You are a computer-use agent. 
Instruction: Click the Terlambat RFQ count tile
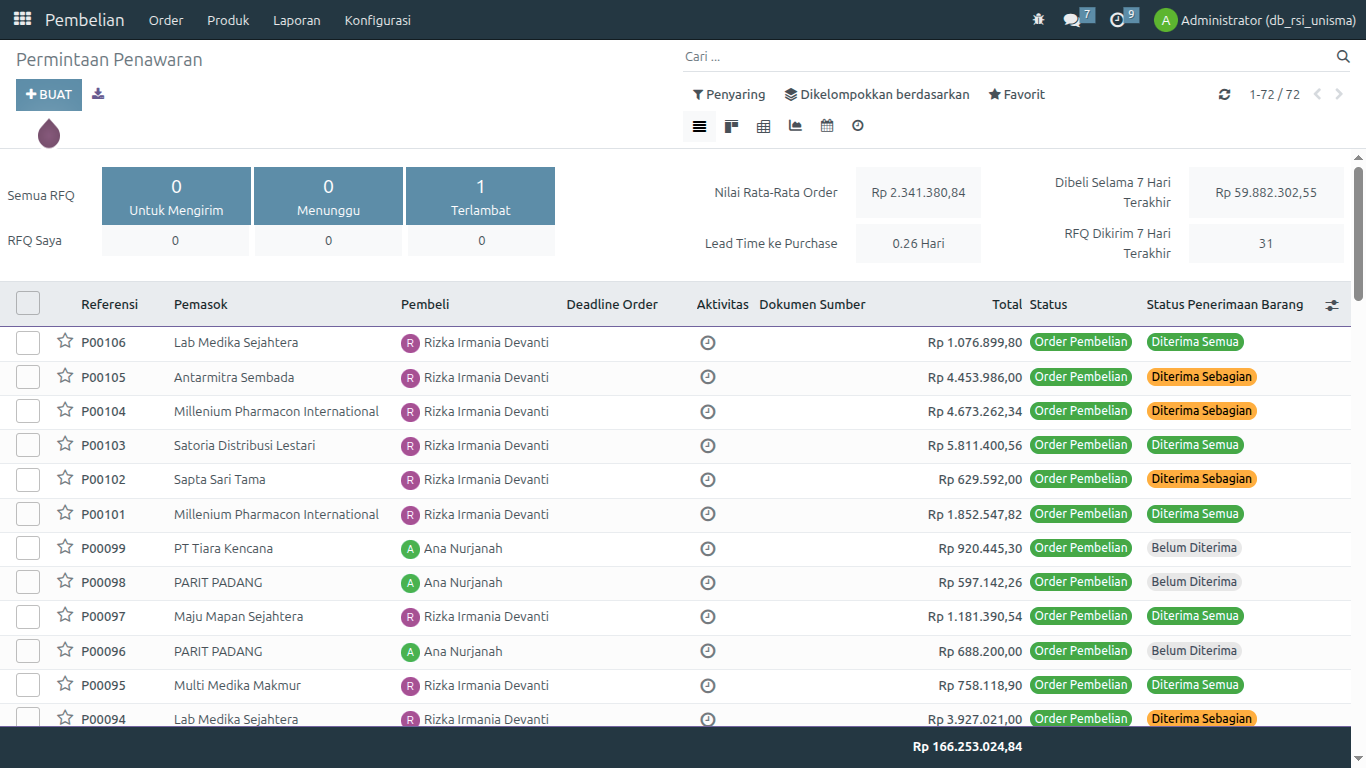480,196
